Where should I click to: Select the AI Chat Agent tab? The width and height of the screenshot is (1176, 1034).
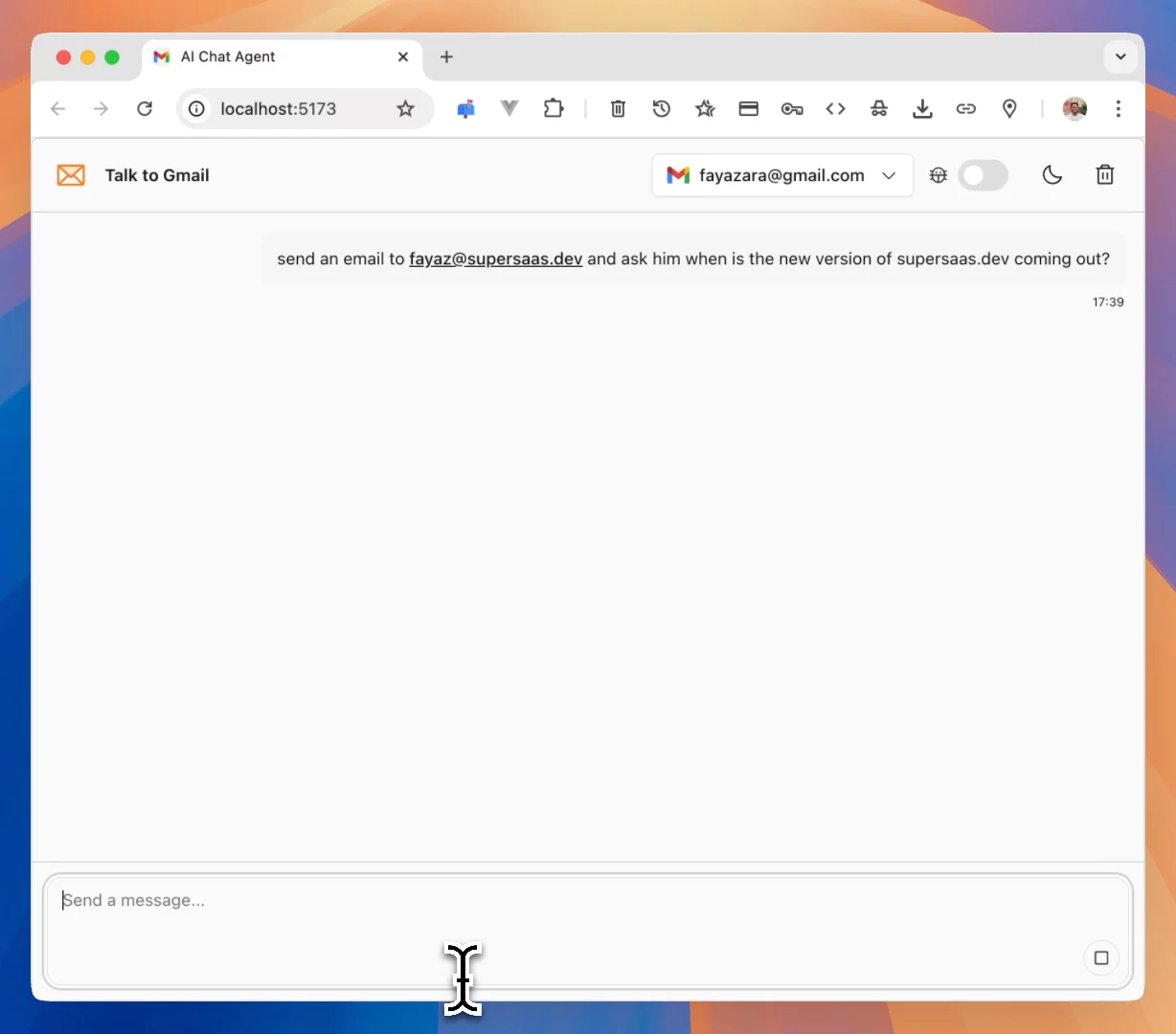[282, 56]
